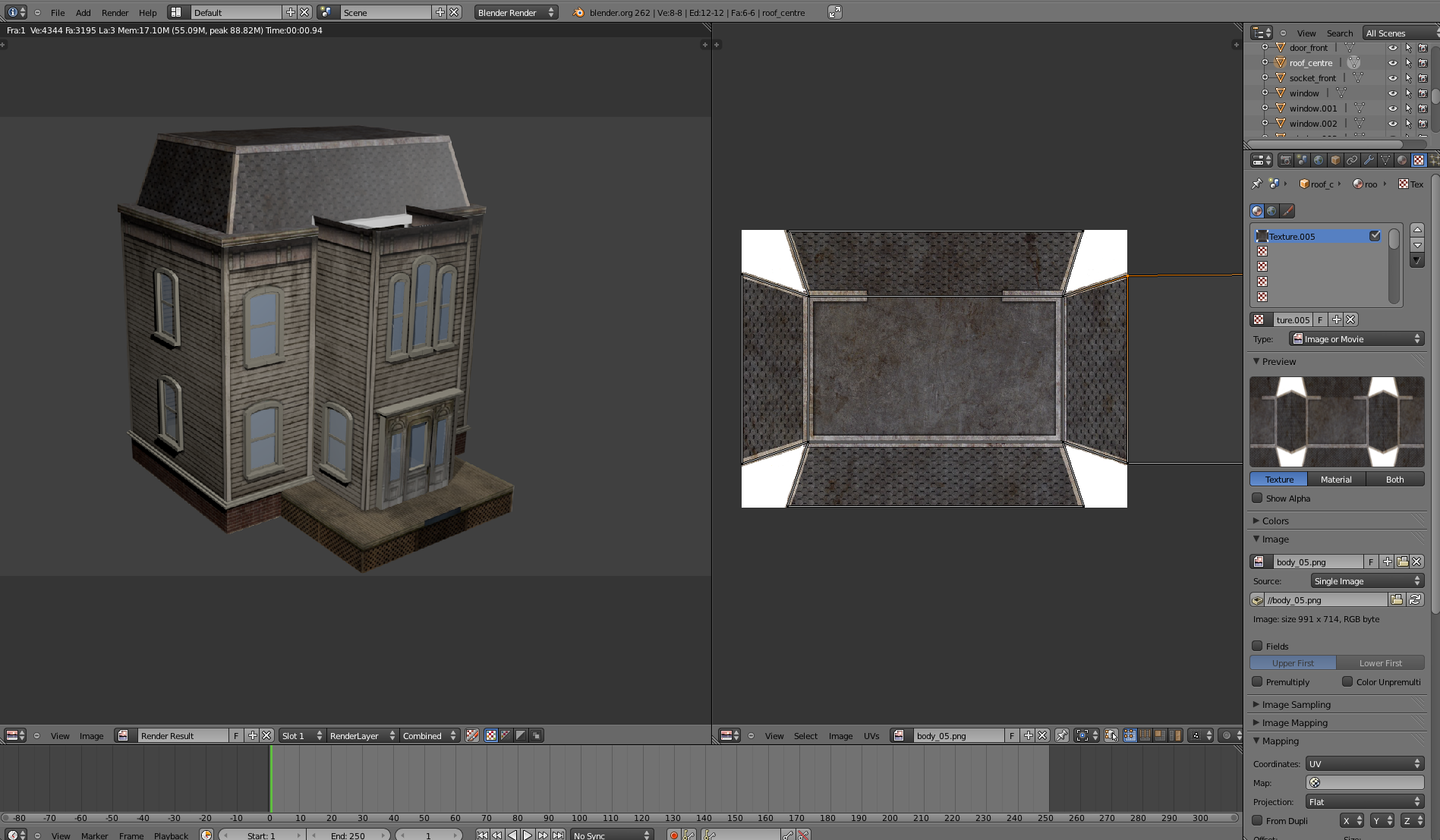Switch preview to Both

[x=1395, y=479]
